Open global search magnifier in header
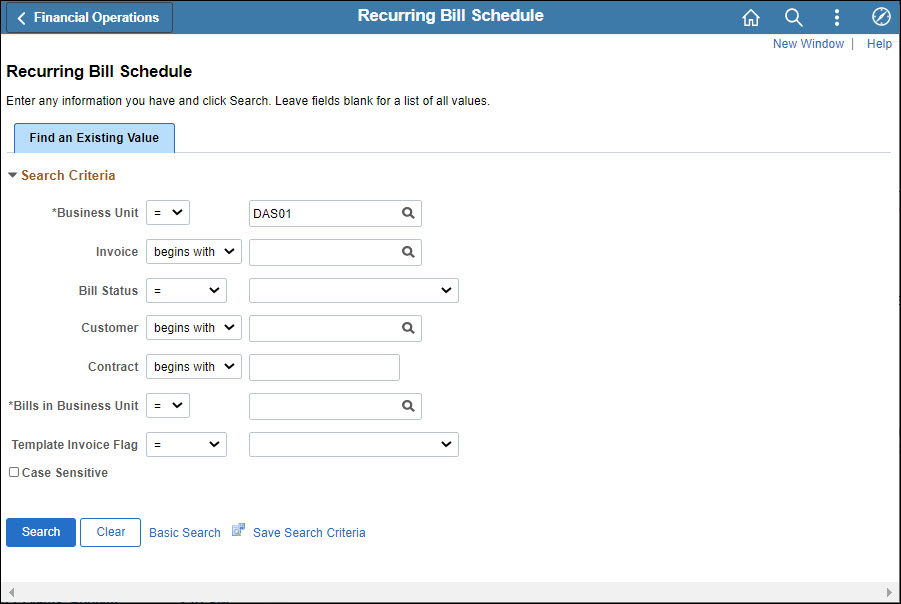This screenshot has height=604, width=901. click(x=794, y=17)
